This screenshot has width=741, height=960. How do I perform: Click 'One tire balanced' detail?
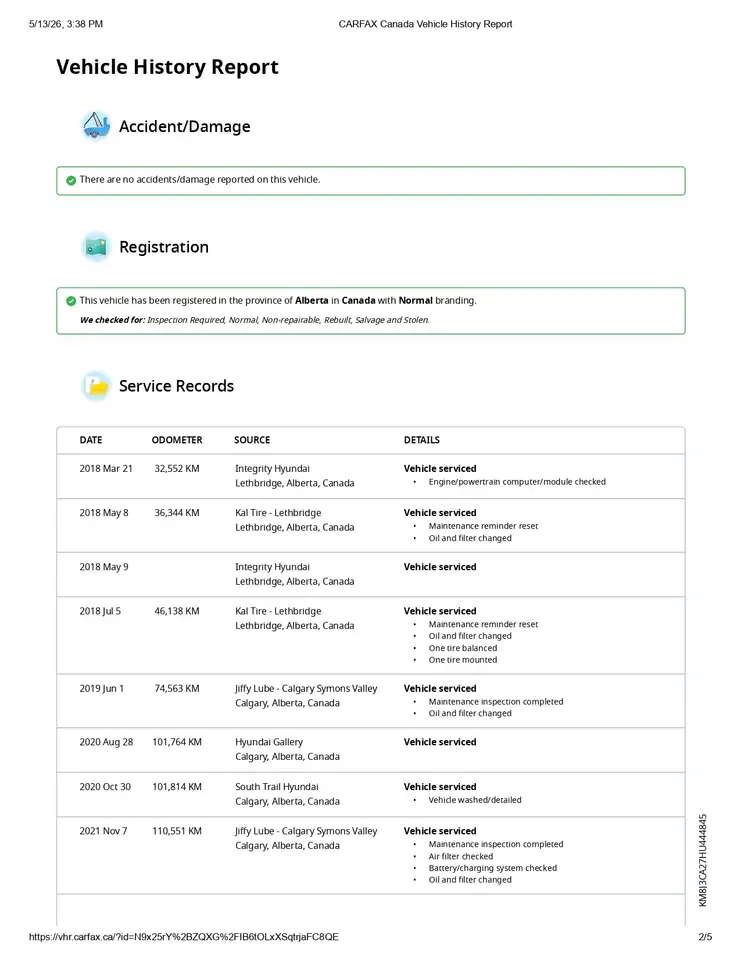462,648
